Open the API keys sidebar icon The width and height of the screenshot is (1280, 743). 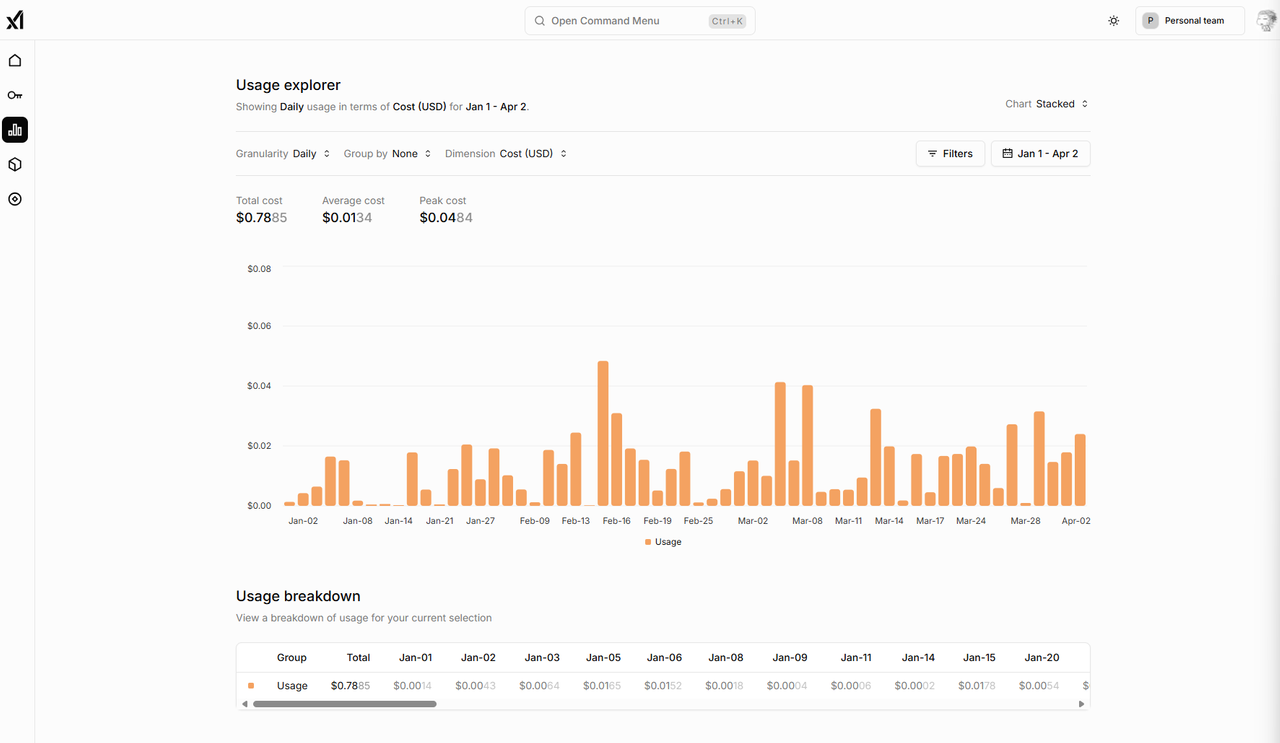[15, 95]
